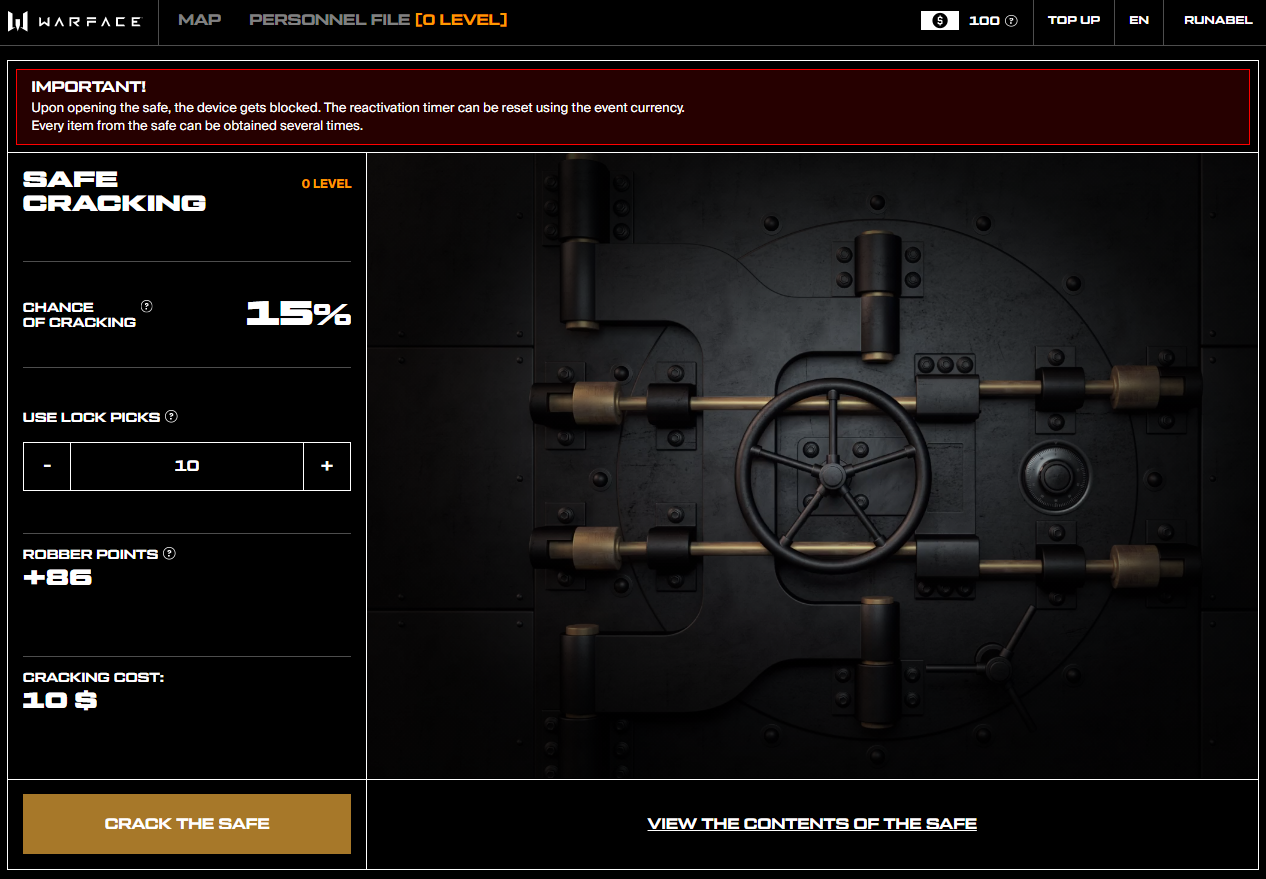Image resolution: width=1266 pixels, height=879 pixels.
Task: Click the 0 Level orange label
Action: (327, 184)
